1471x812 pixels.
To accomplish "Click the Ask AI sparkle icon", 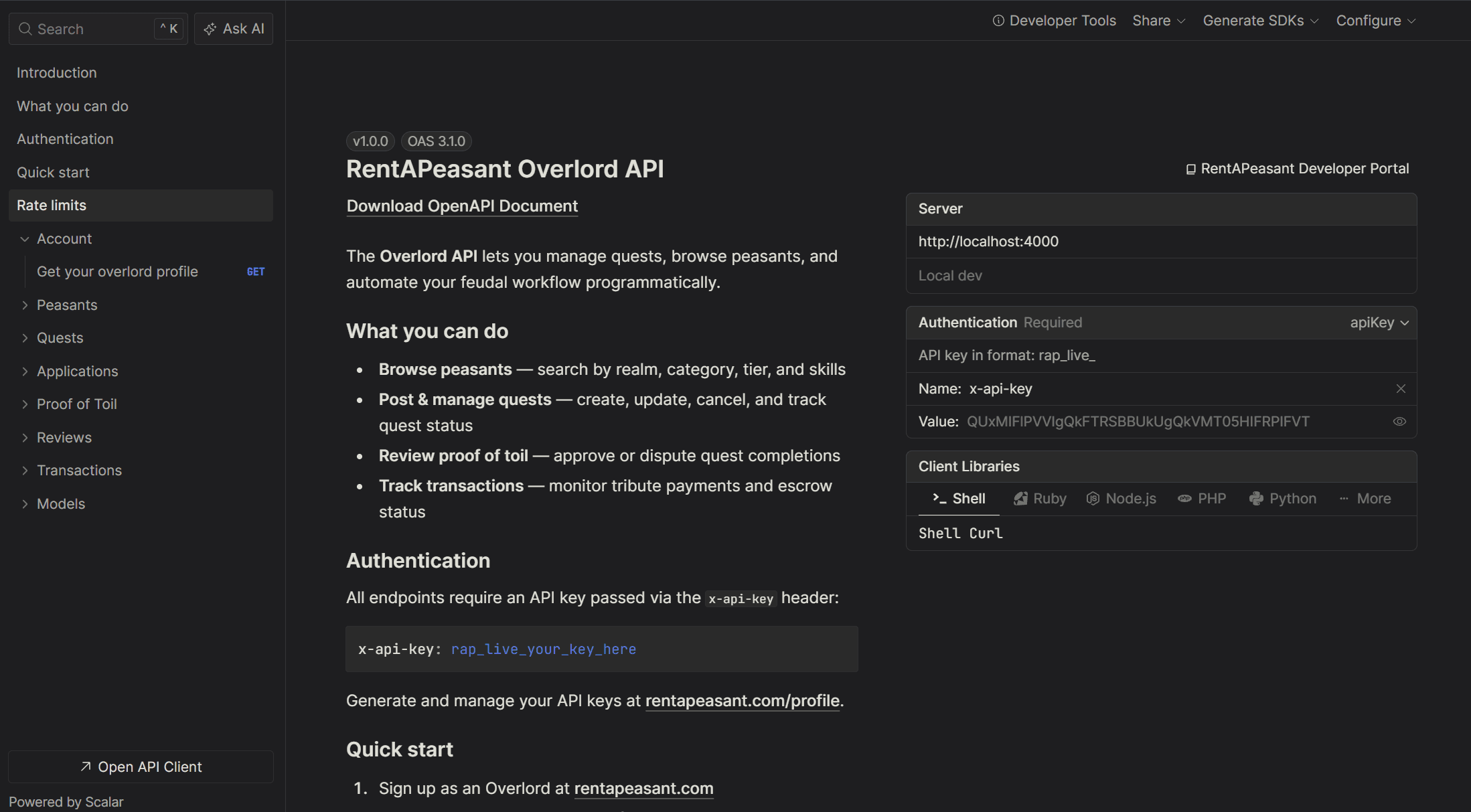I will tap(210, 29).
